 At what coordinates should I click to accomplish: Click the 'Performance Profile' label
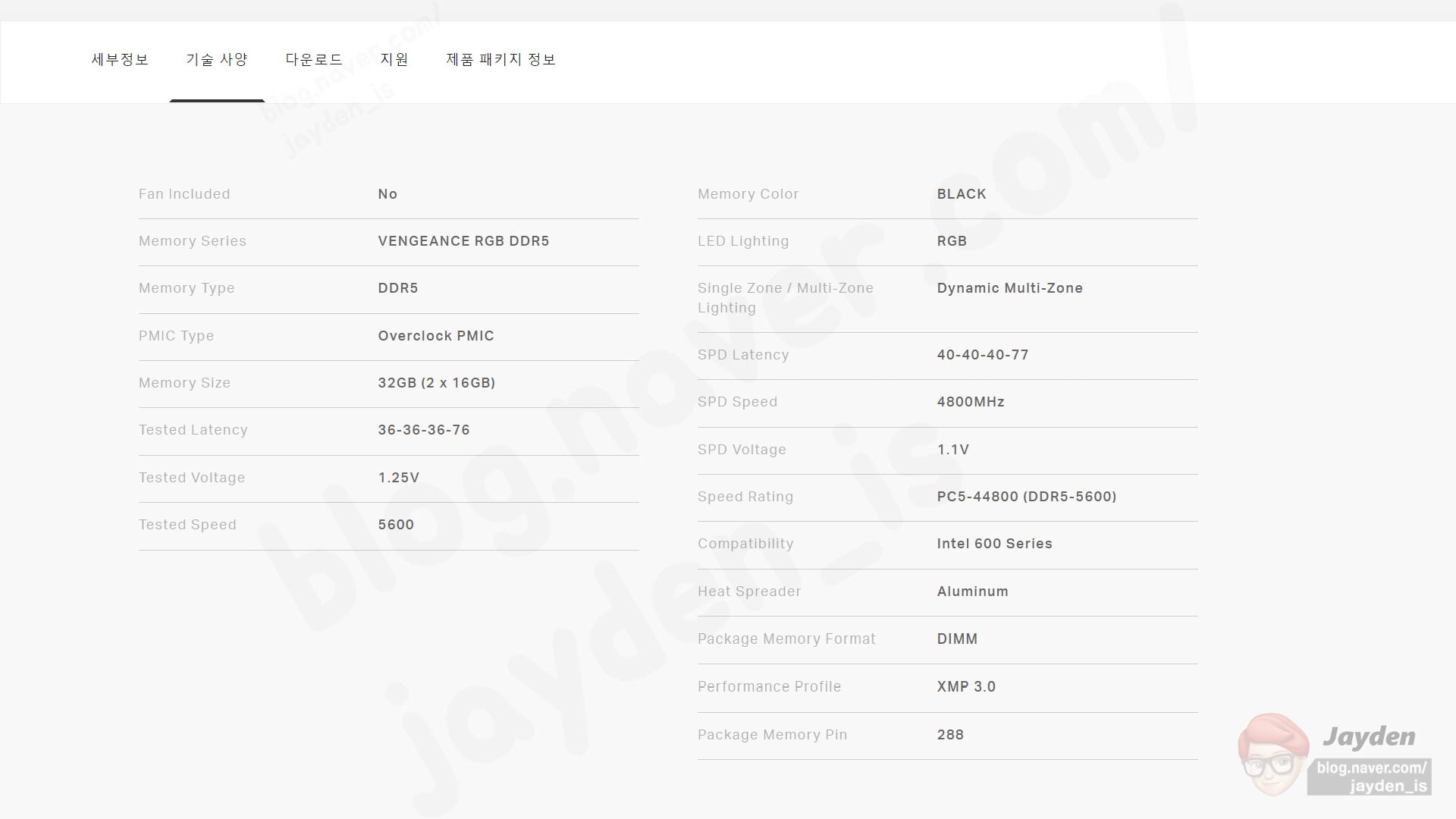click(x=770, y=687)
